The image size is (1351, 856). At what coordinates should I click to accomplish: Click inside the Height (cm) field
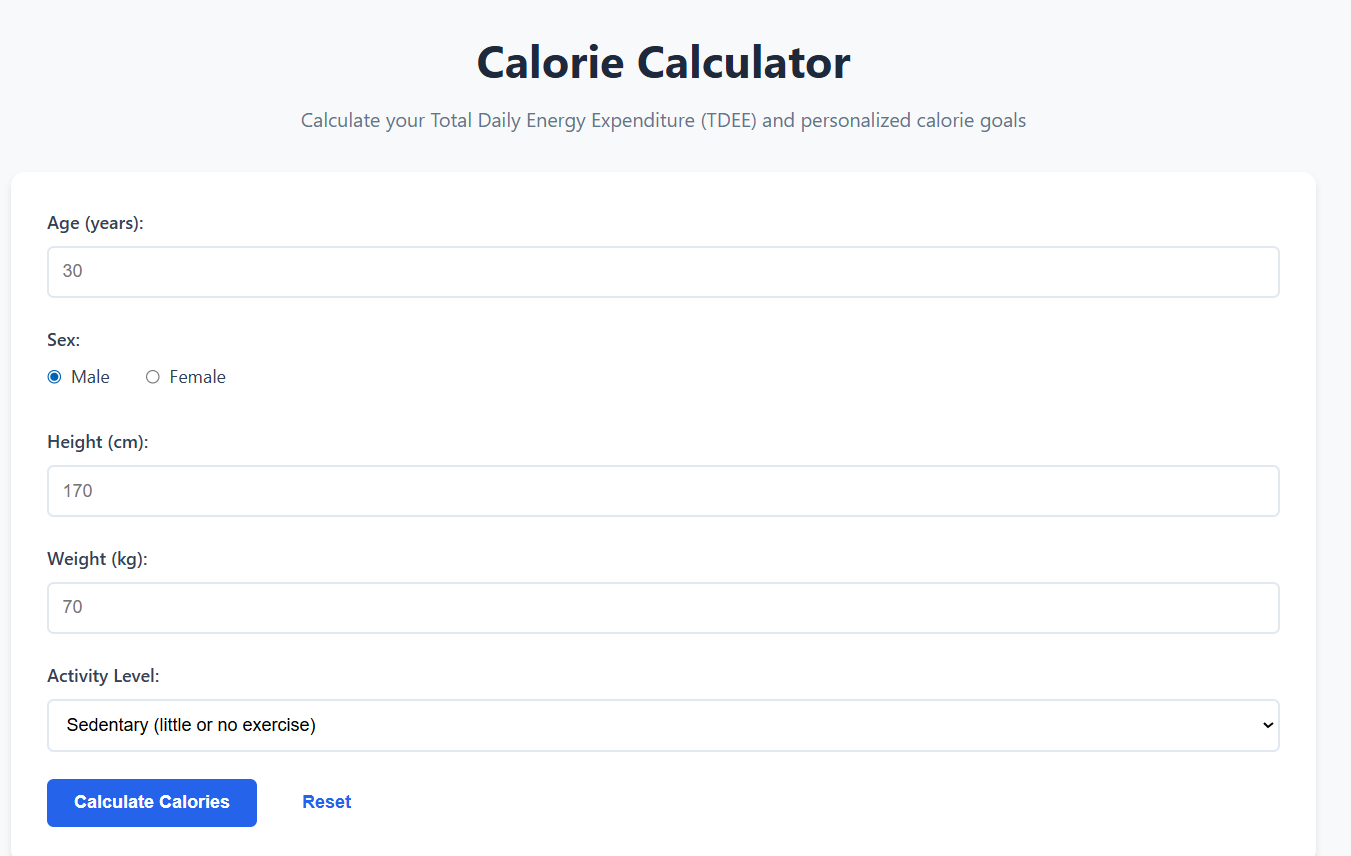pyautogui.click(x=663, y=490)
